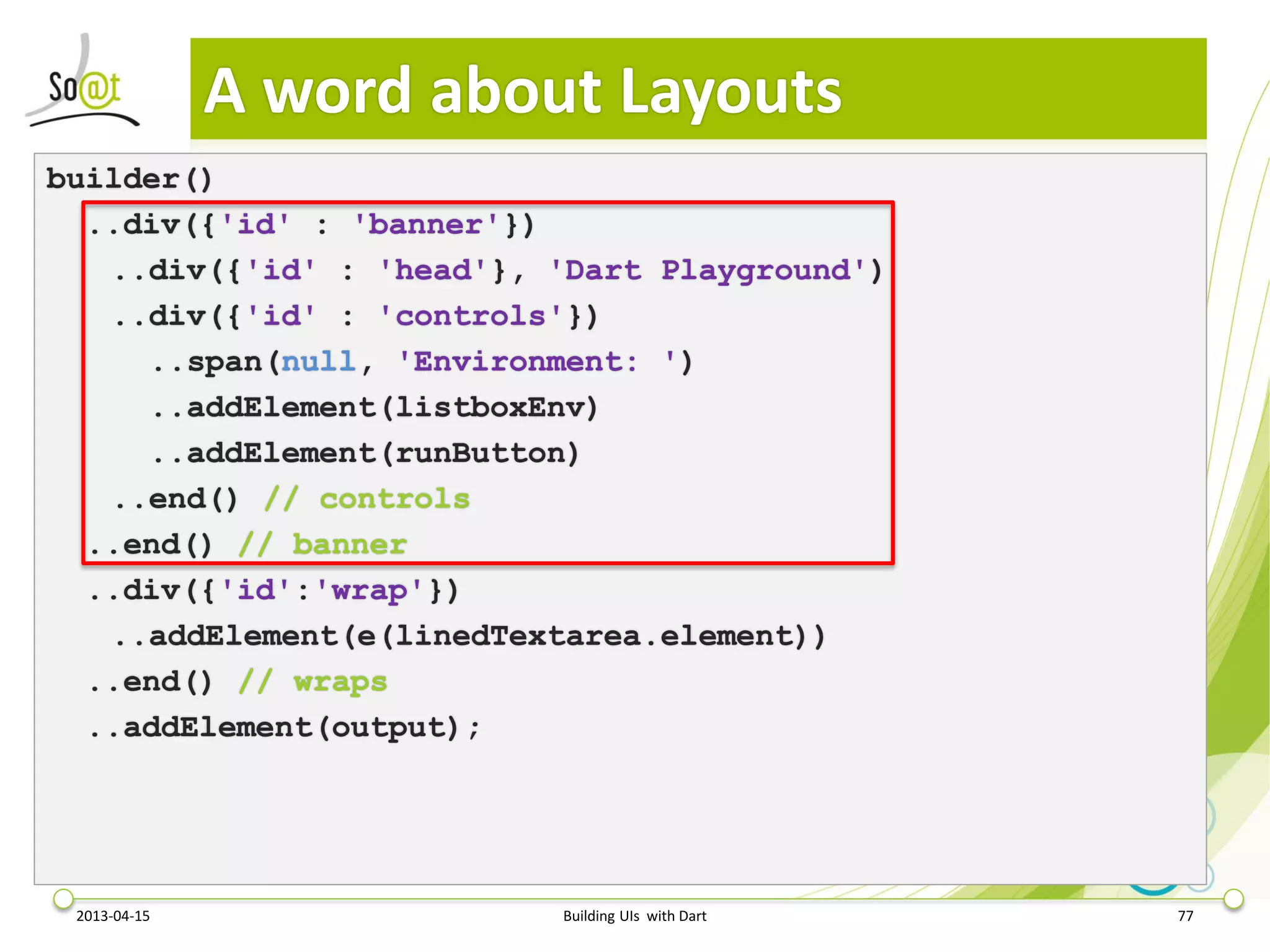The width and height of the screenshot is (1270, 952).
Task: Click the addElement(listboxEnv) line
Action: [x=375, y=407]
